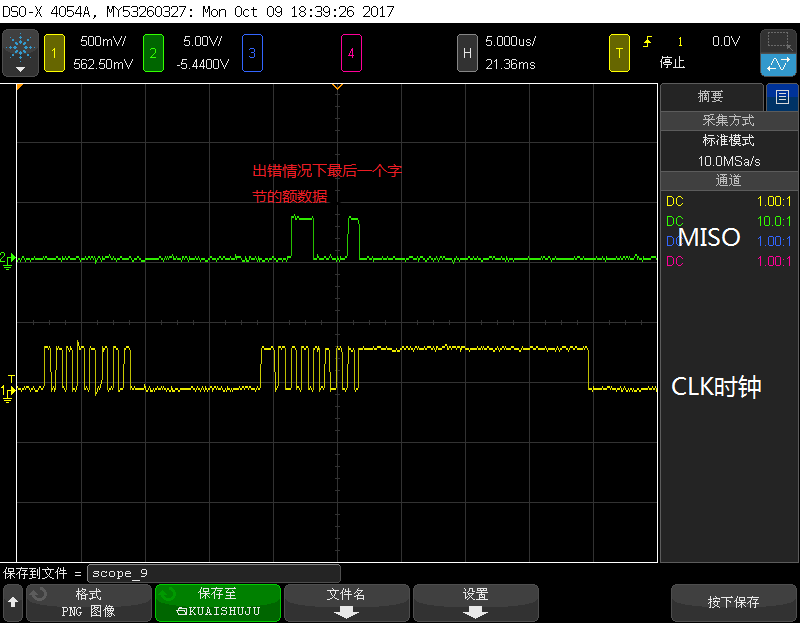Click channel 1 offset 562.50mV value

pyautogui.click(x=103, y=64)
